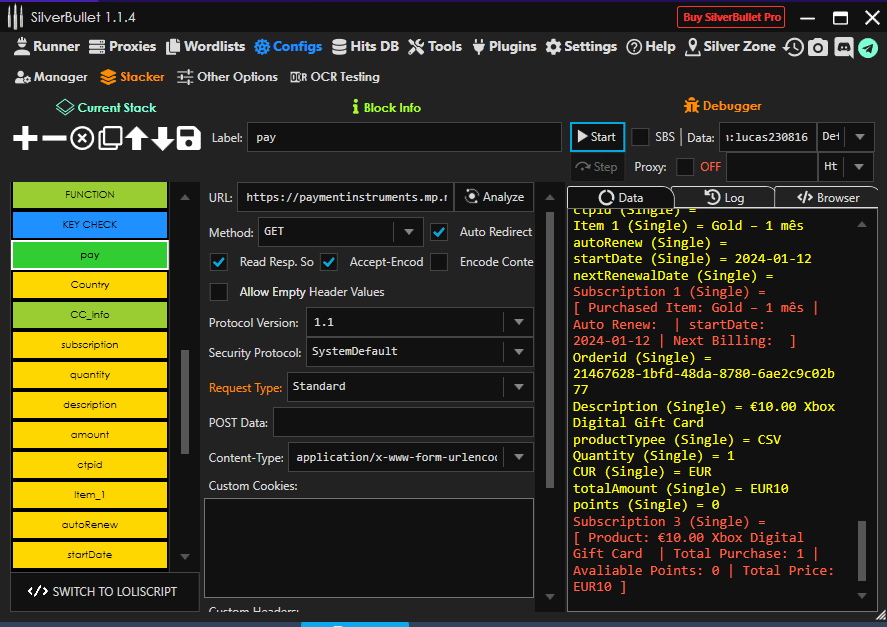Uncheck the Auto Redirect checkbox
Image resolution: width=887 pixels, height=627 pixels.
439,232
